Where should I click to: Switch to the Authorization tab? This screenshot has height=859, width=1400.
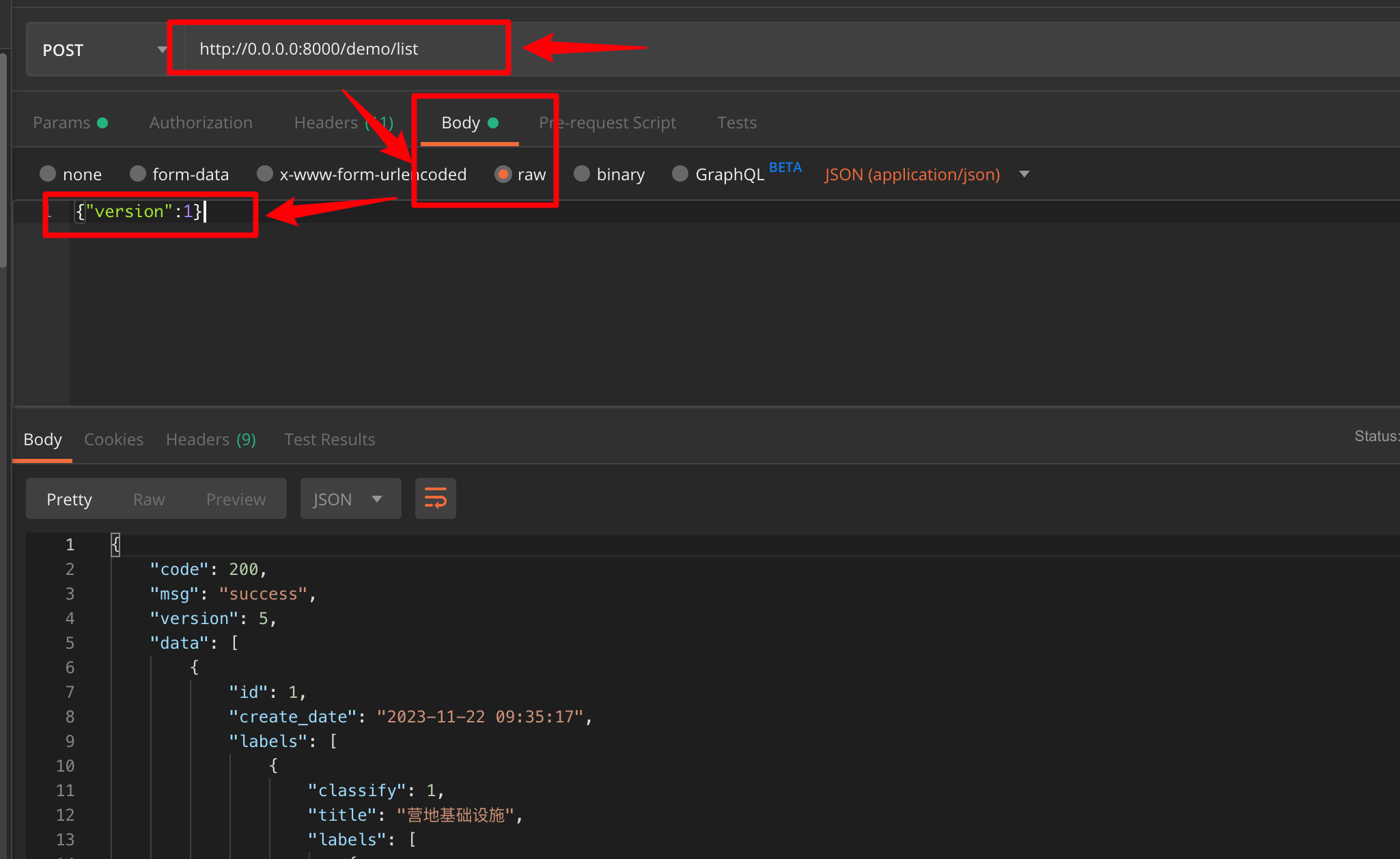coord(201,123)
